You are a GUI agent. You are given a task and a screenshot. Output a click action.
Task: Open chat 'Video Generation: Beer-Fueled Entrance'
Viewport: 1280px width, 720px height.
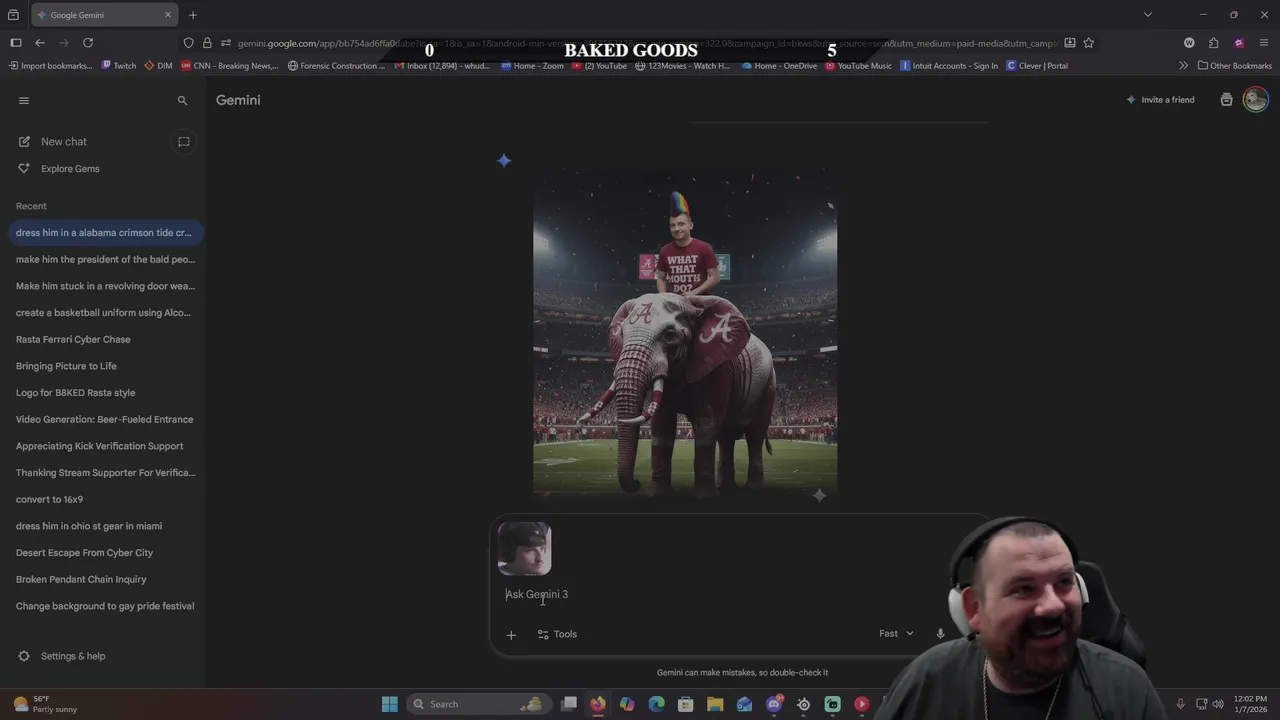coord(104,419)
